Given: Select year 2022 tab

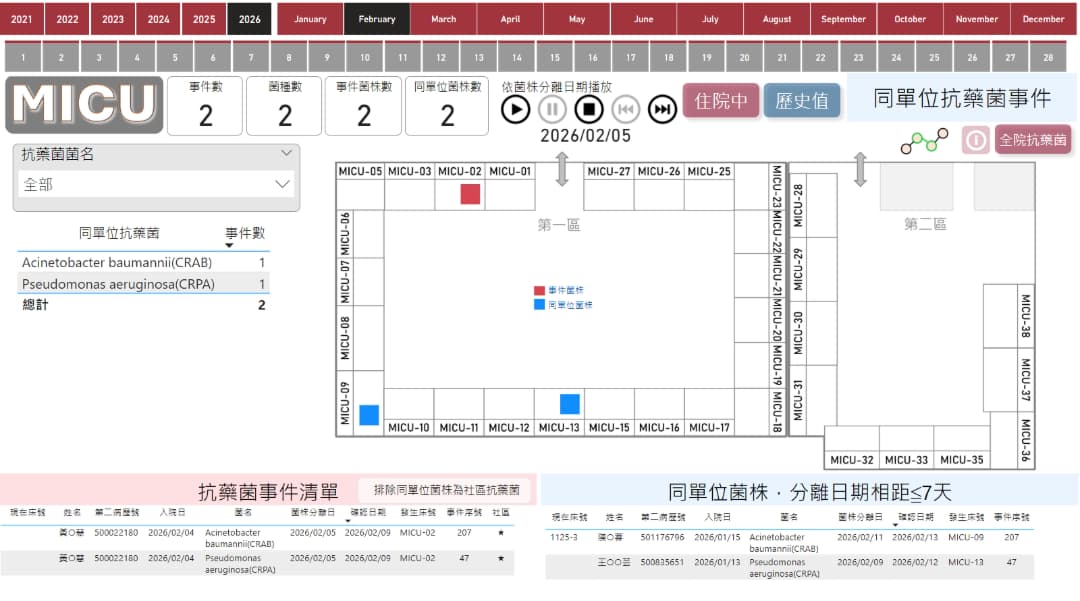Looking at the screenshot, I should coord(68,19).
